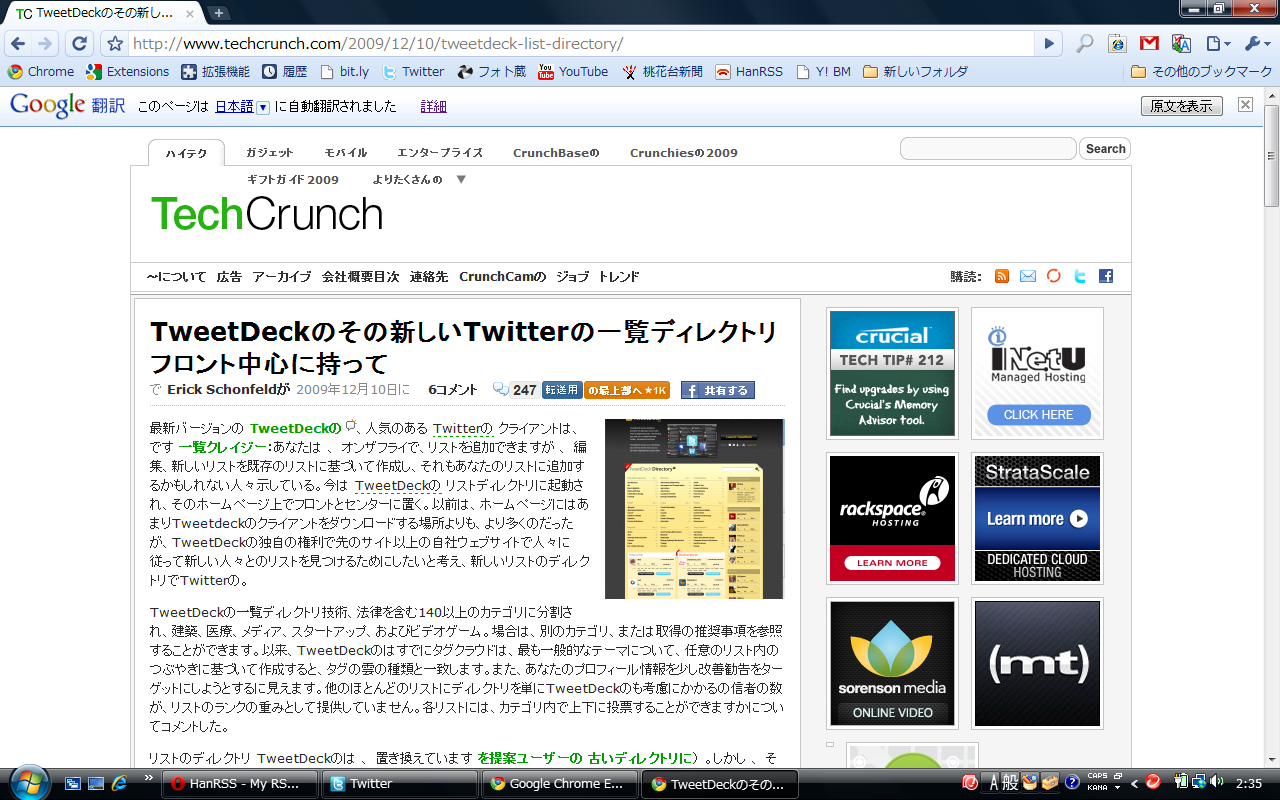Close the Google translate bar
The width and height of the screenshot is (1280, 800).
point(1245,104)
